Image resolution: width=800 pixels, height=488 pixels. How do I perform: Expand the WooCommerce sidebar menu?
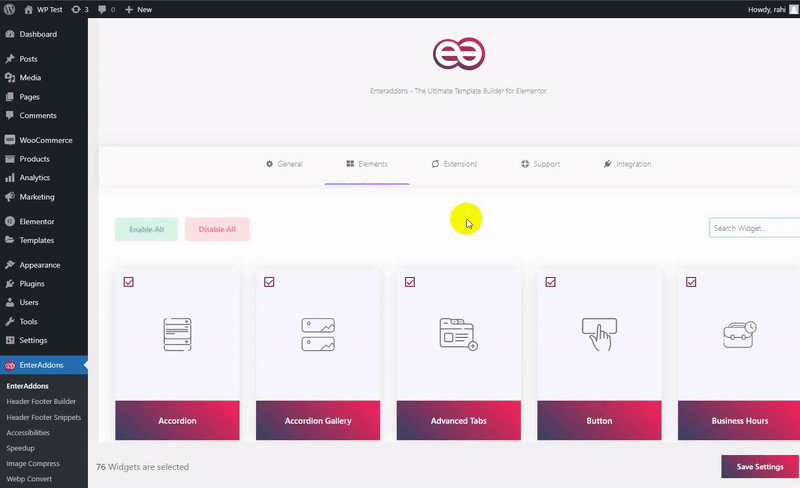coord(45,140)
